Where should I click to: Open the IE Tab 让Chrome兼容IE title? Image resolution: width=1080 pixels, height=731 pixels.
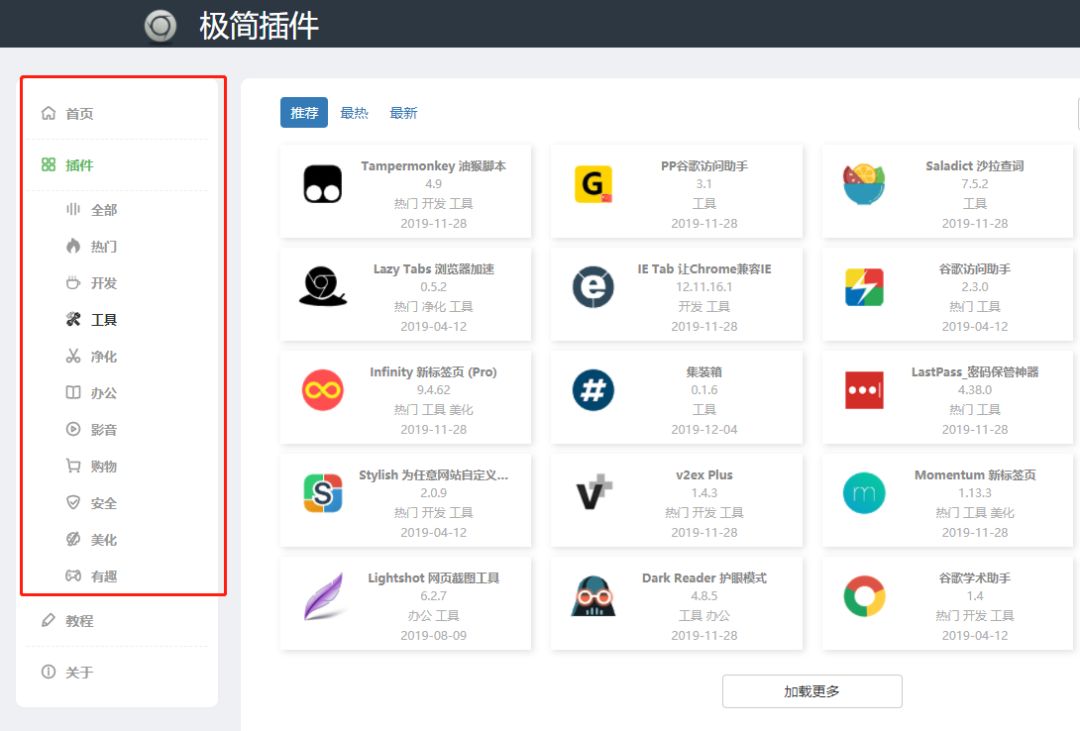pos(704,269)
